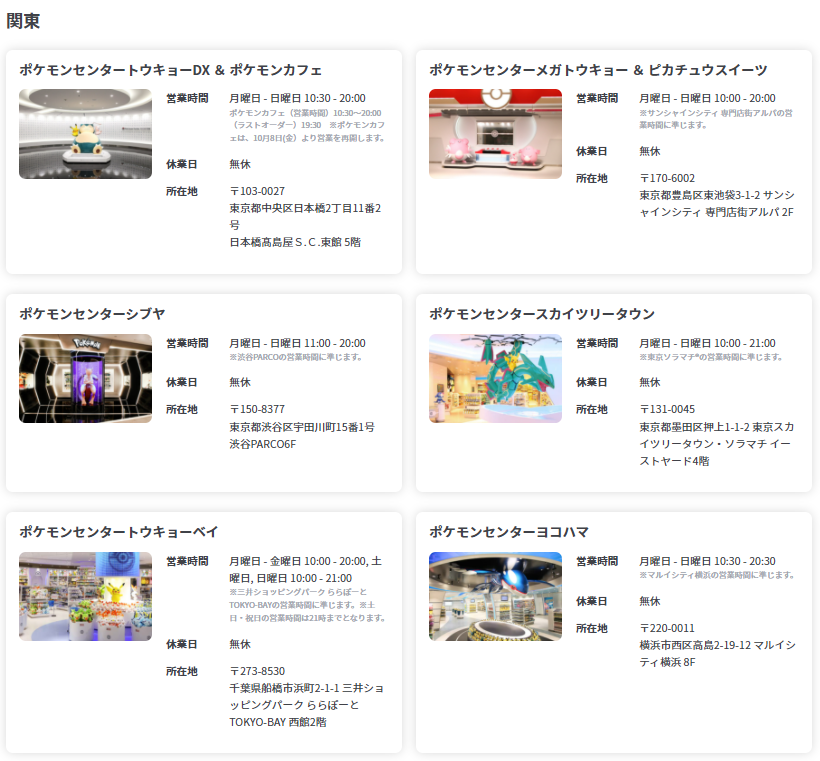View the Mewtwo photo of Pokémon Center Shibuya
Viewport: 820px width, 761px height.
coord(85,379)
